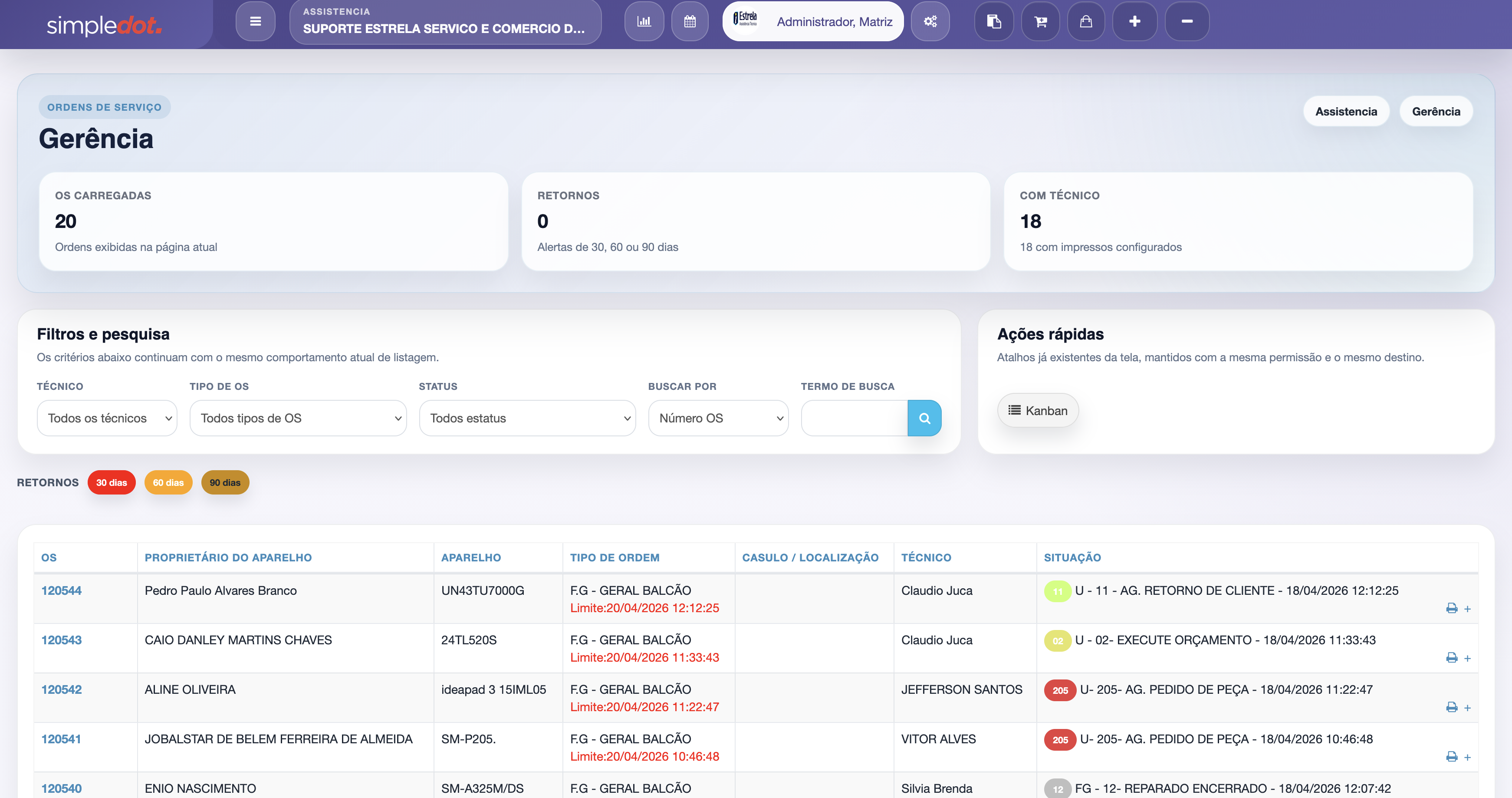The image size is (1512, 798).
Task: Click the minus icon in header
Action: pos(1186,22)
